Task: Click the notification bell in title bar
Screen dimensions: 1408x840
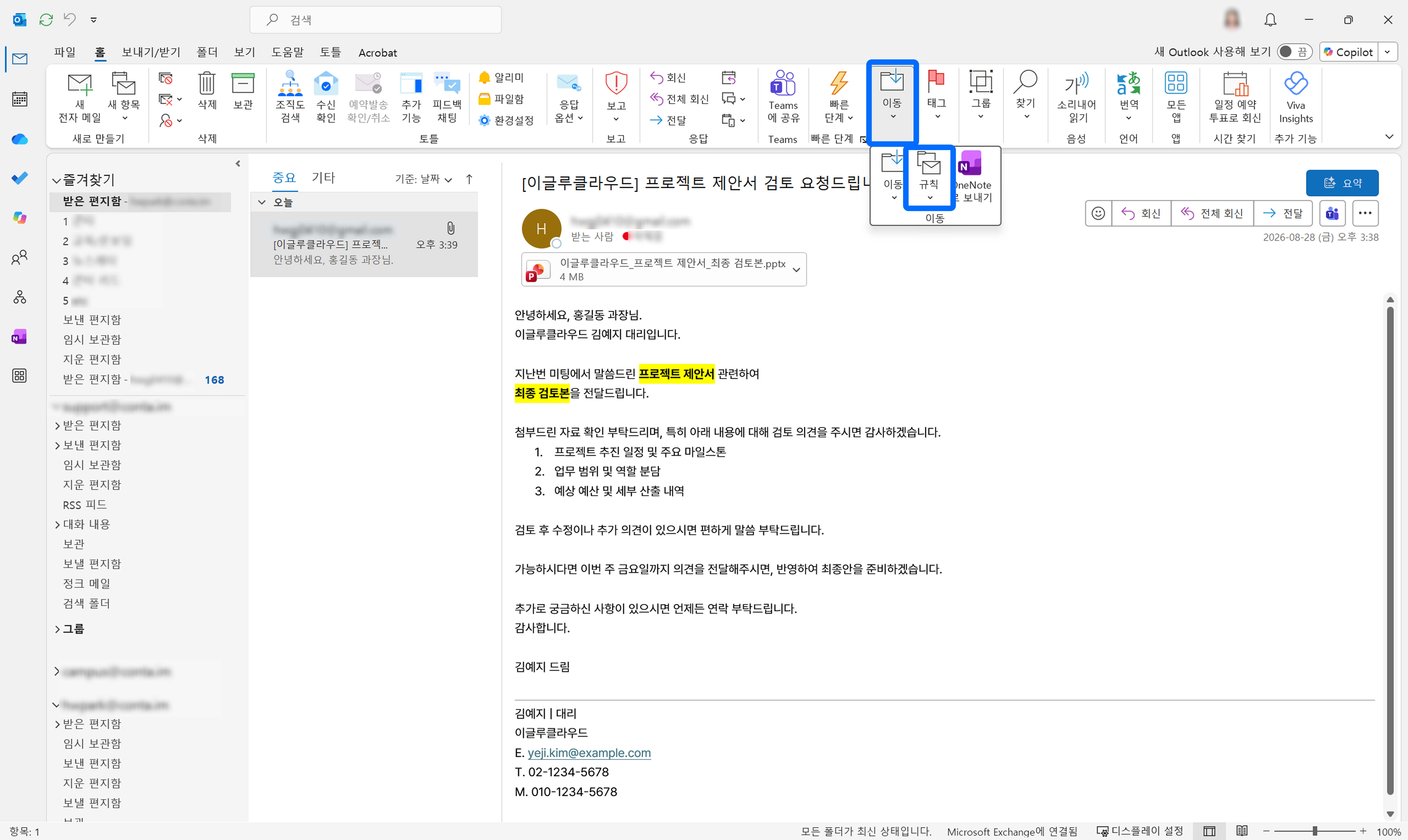Action: pos(1270,20)
